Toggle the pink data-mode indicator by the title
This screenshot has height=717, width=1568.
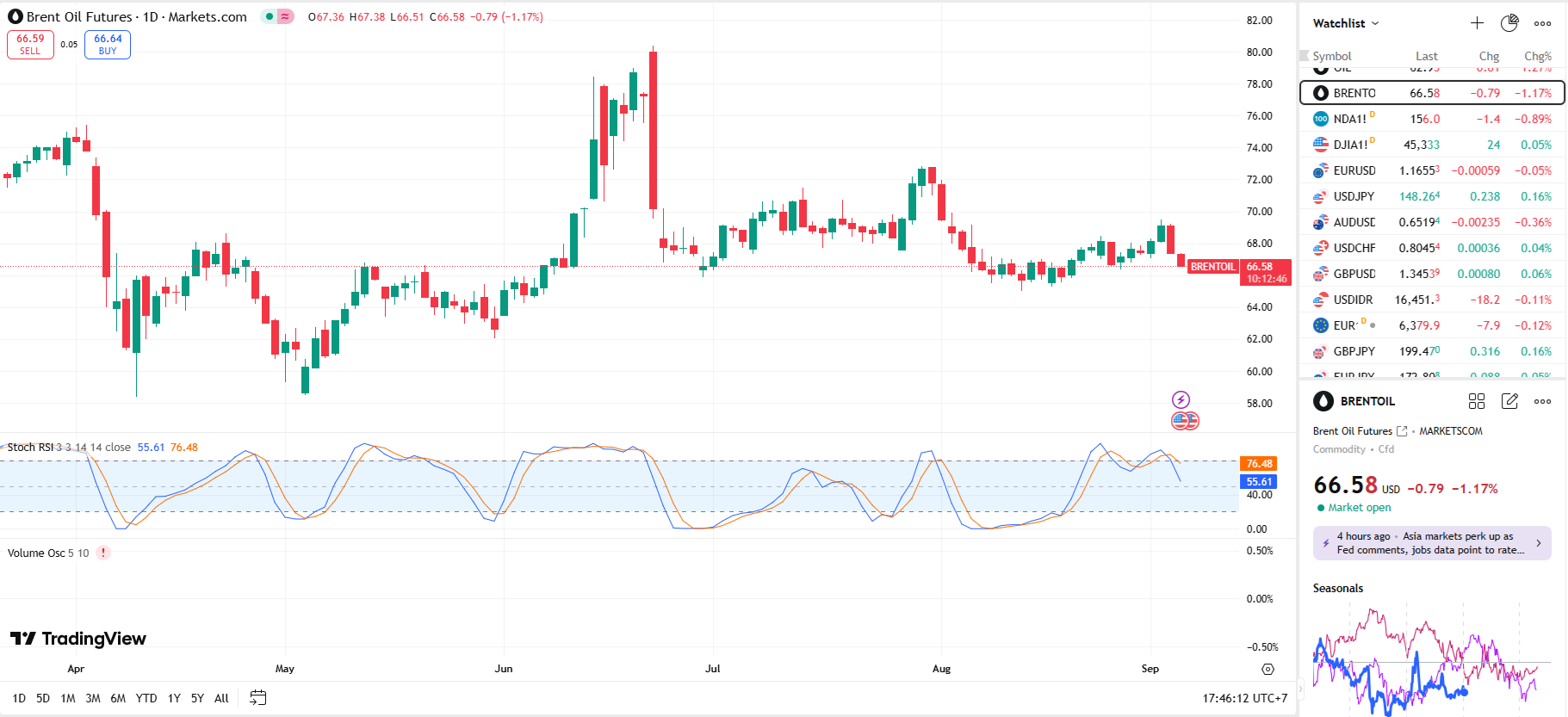(285, 16)
